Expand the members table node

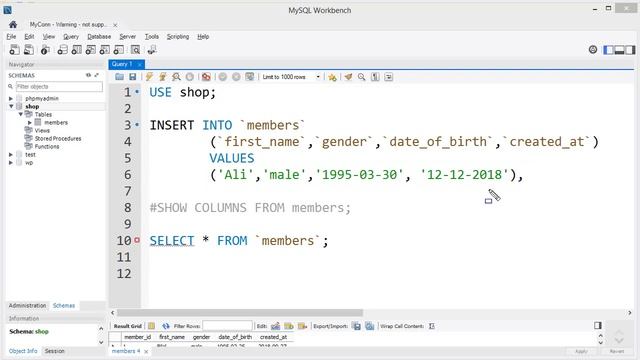[29, 122]
